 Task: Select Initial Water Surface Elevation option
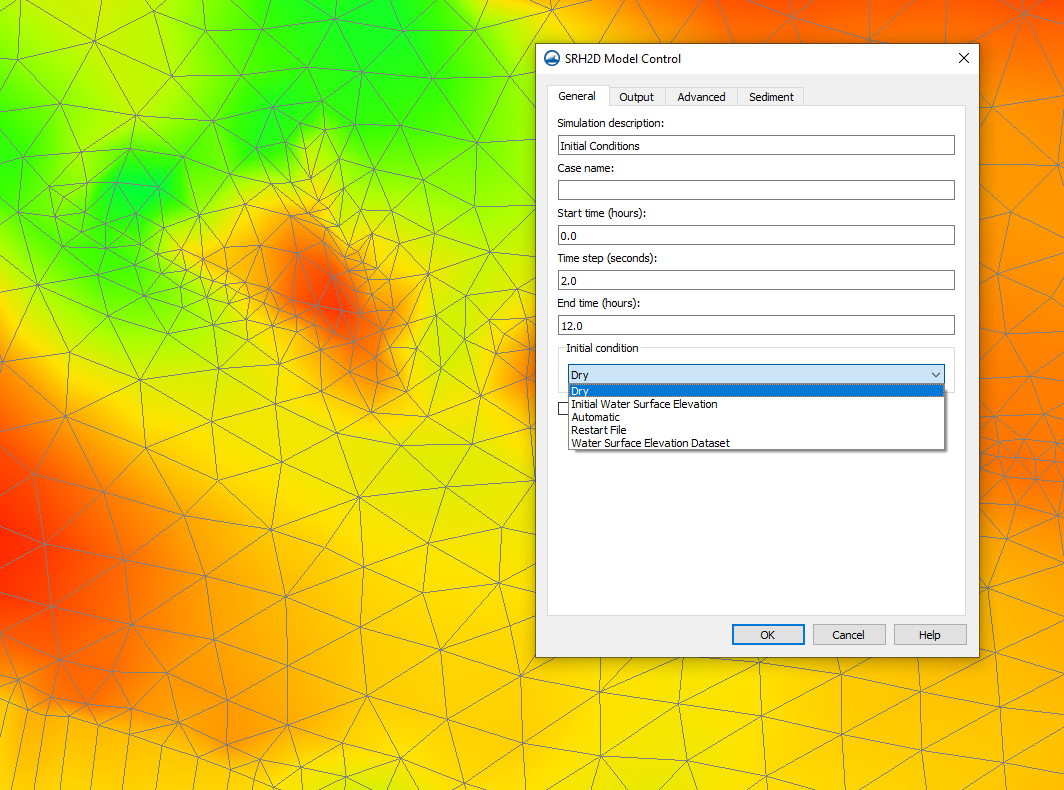pos(644,404)
